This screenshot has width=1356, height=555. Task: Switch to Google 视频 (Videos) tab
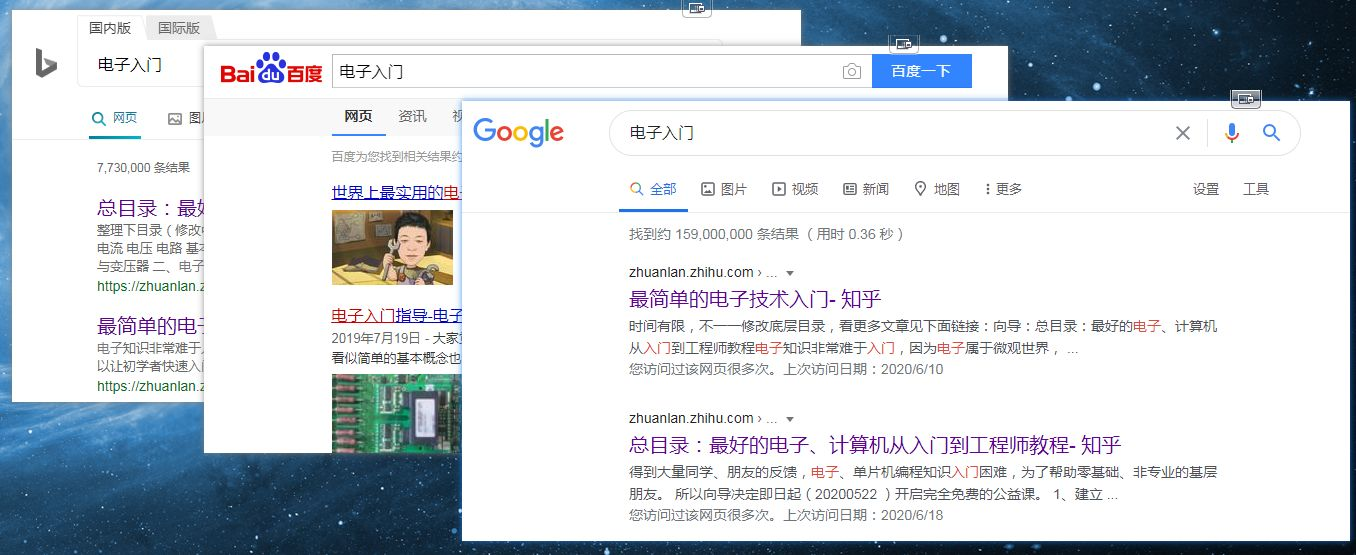pyautogui.click(x=795, y=189)
